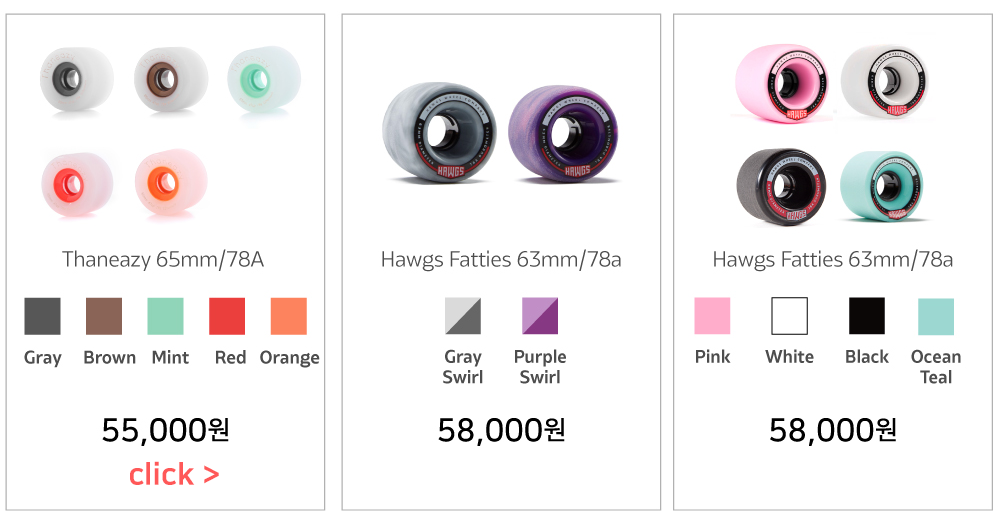Image resolution: width=1000 pixels, height=511 pixels.
Task: Select the Brown color swatch
Action: pos(104,316)
